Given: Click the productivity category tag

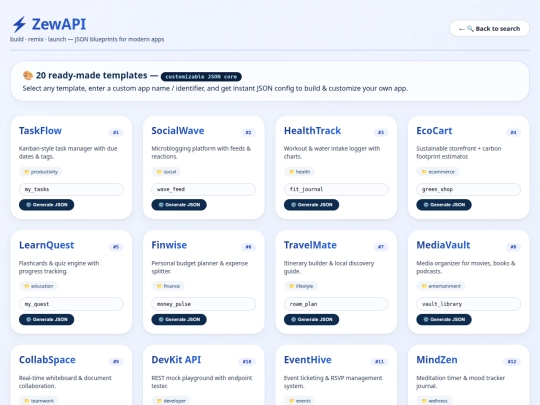Looking at the screenshot, I should 41,172.
